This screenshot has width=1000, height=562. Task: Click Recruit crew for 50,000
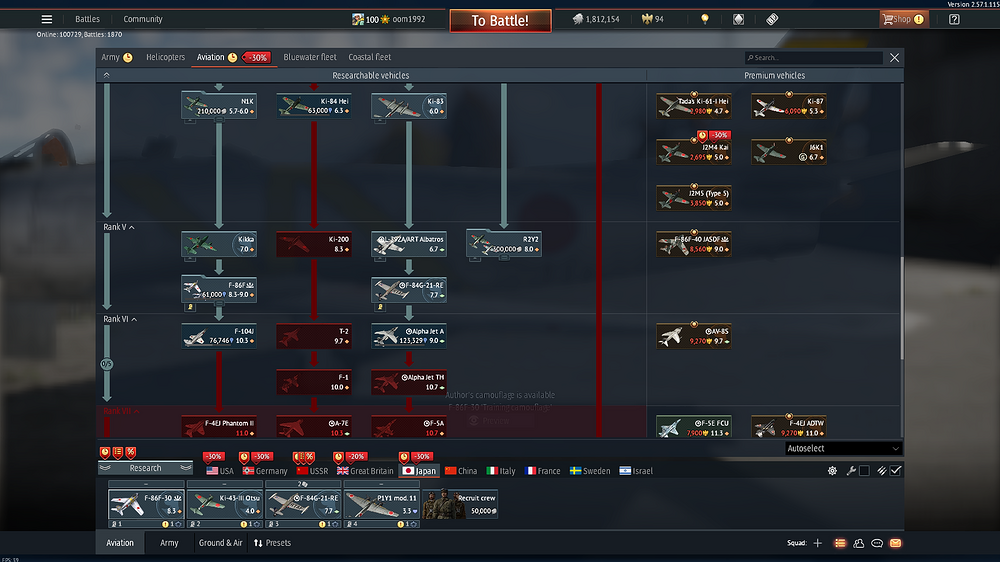pos(460,504)
